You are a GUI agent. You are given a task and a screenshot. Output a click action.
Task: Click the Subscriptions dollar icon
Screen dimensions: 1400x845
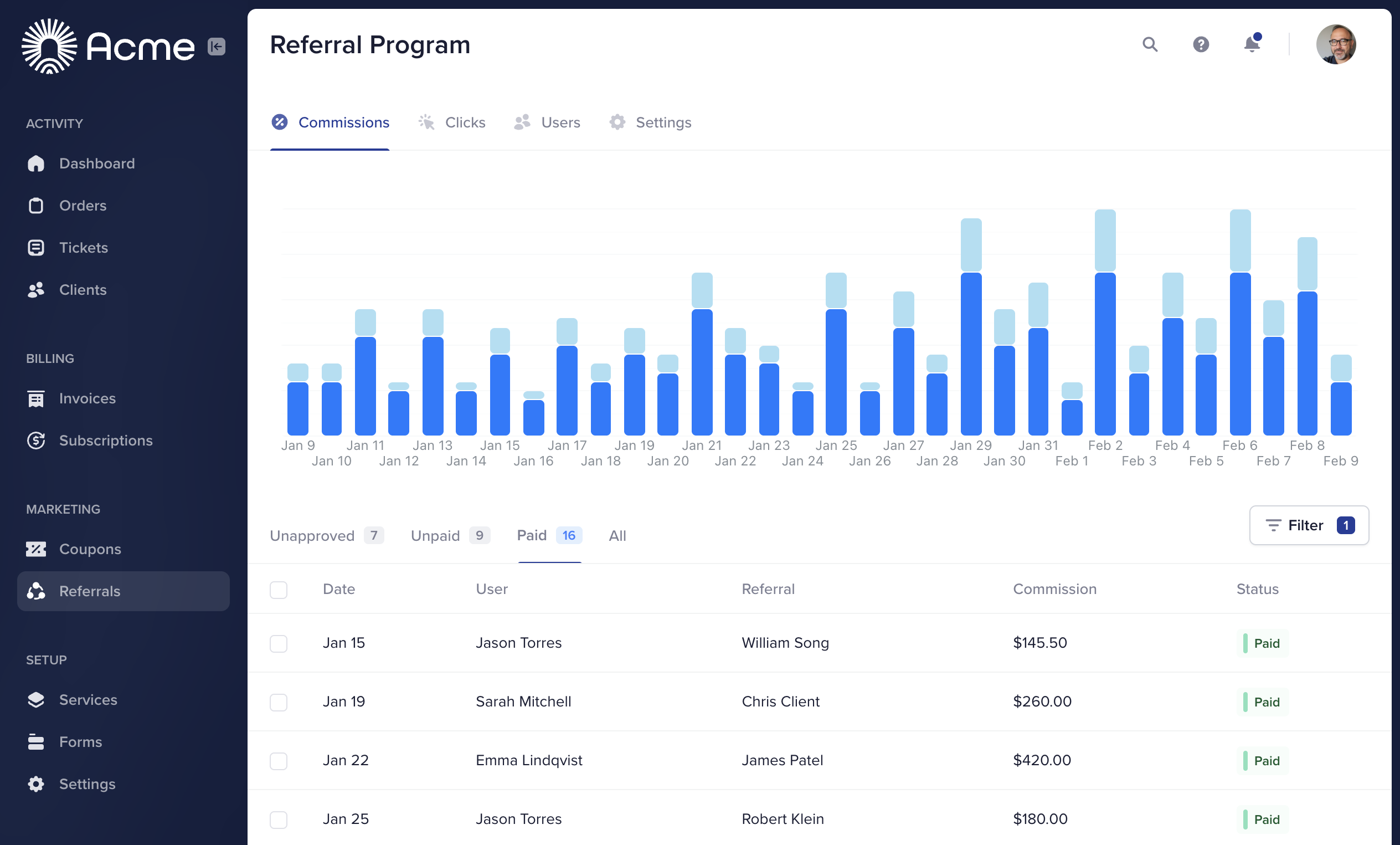click(x=36, y=441)
